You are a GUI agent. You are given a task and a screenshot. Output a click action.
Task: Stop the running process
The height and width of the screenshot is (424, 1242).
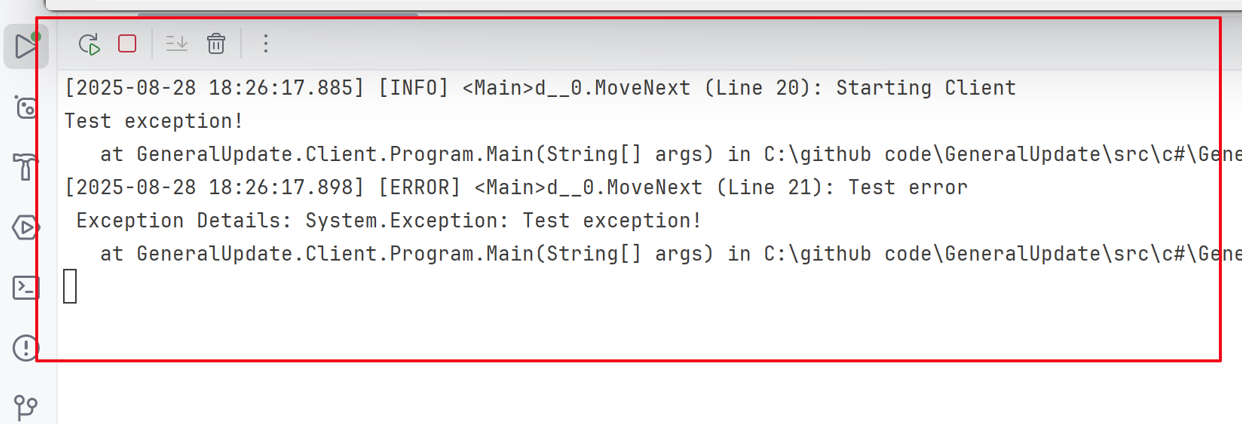(x=127, y=44)
